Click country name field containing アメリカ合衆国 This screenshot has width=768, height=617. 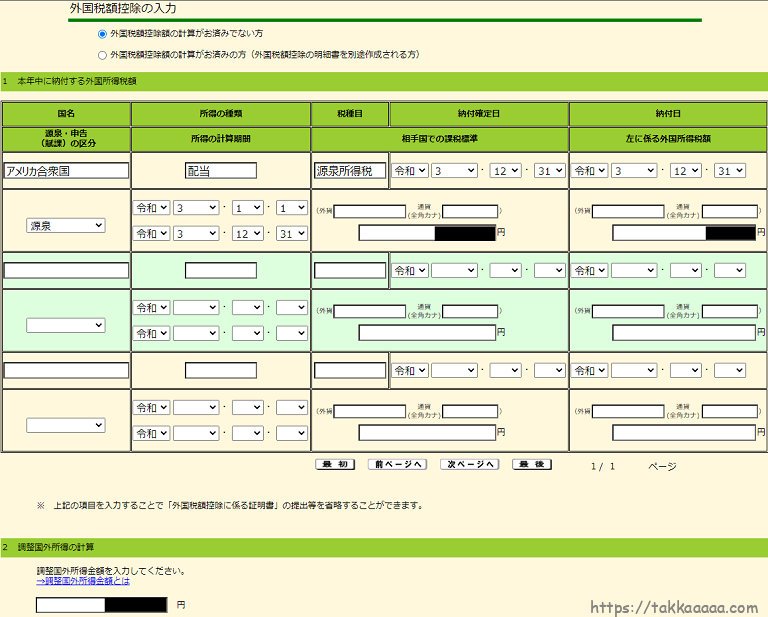(66, 171)
